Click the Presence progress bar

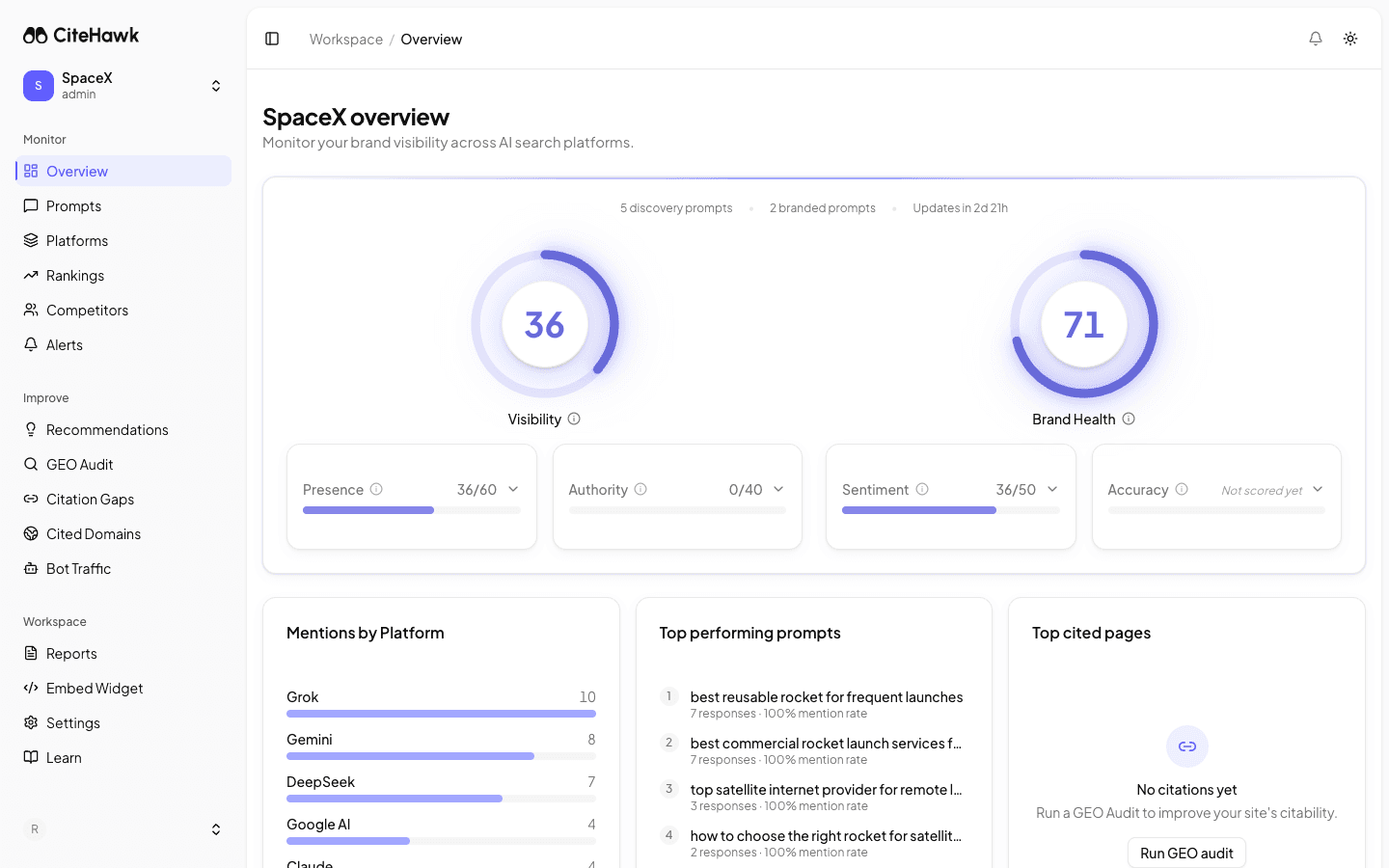412,510
